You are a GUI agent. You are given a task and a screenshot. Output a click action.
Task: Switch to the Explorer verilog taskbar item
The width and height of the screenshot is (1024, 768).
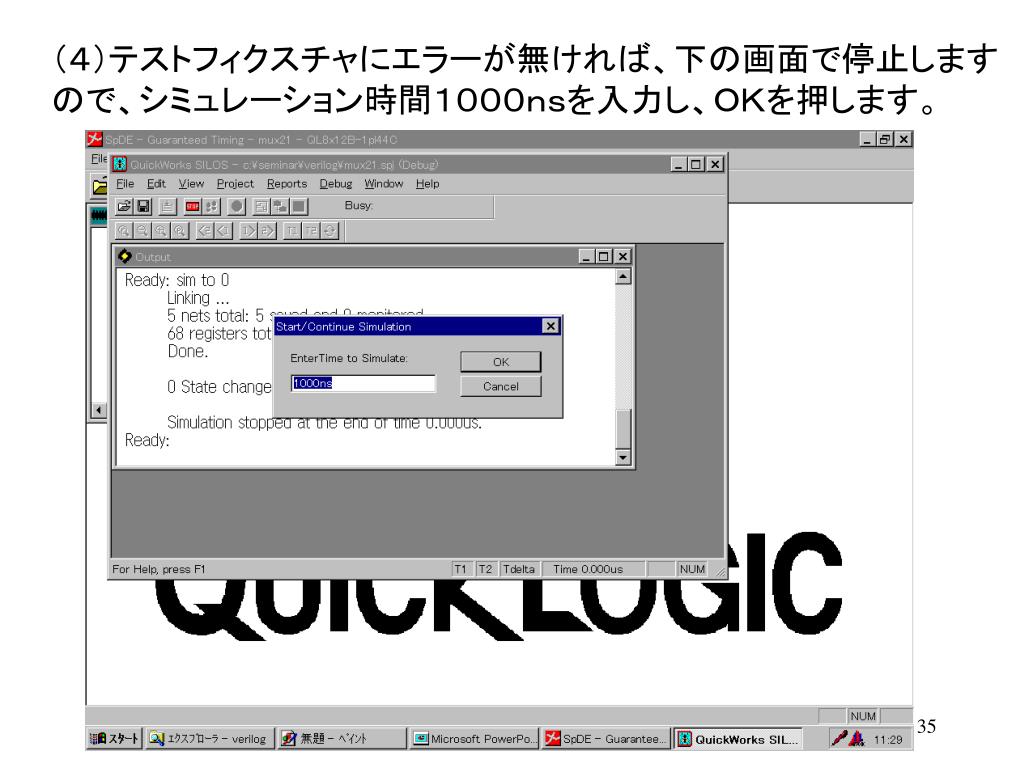[x=210, y=739]
